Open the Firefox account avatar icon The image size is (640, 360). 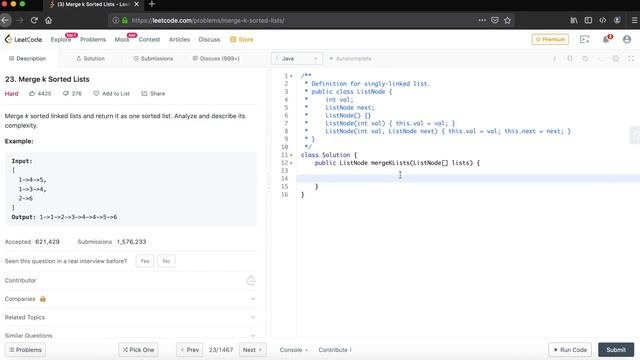point(617,20)
